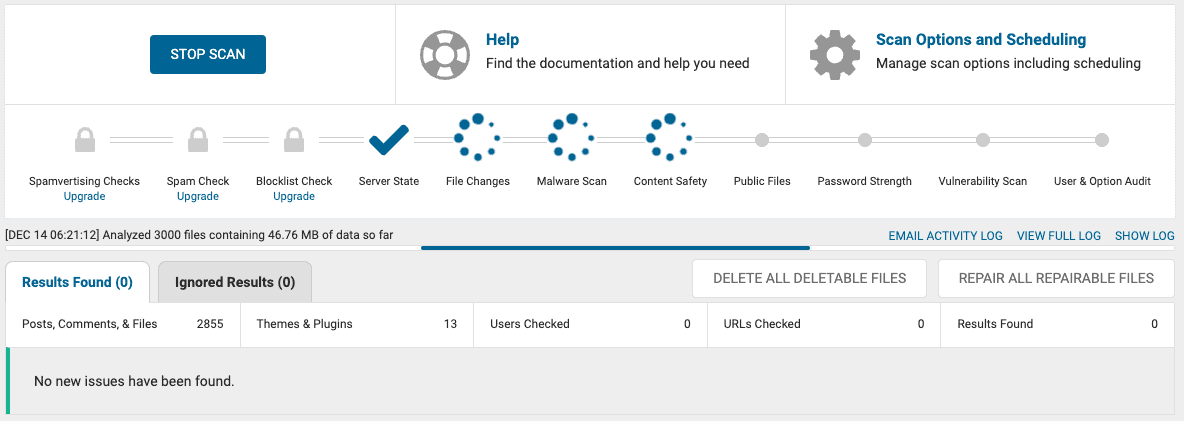Click Upgrade under Spamvertising Checks
1184x421 pixels.
85,196
